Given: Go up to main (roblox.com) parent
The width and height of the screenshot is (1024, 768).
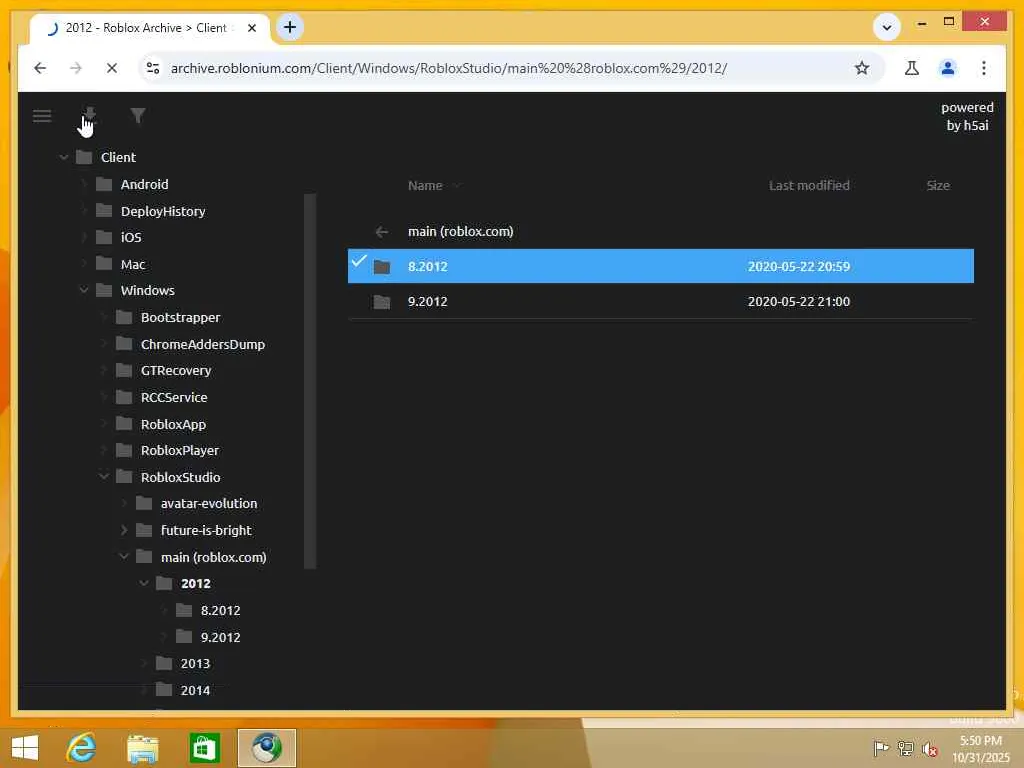Looking at the screenshot, I should [460, 231].
